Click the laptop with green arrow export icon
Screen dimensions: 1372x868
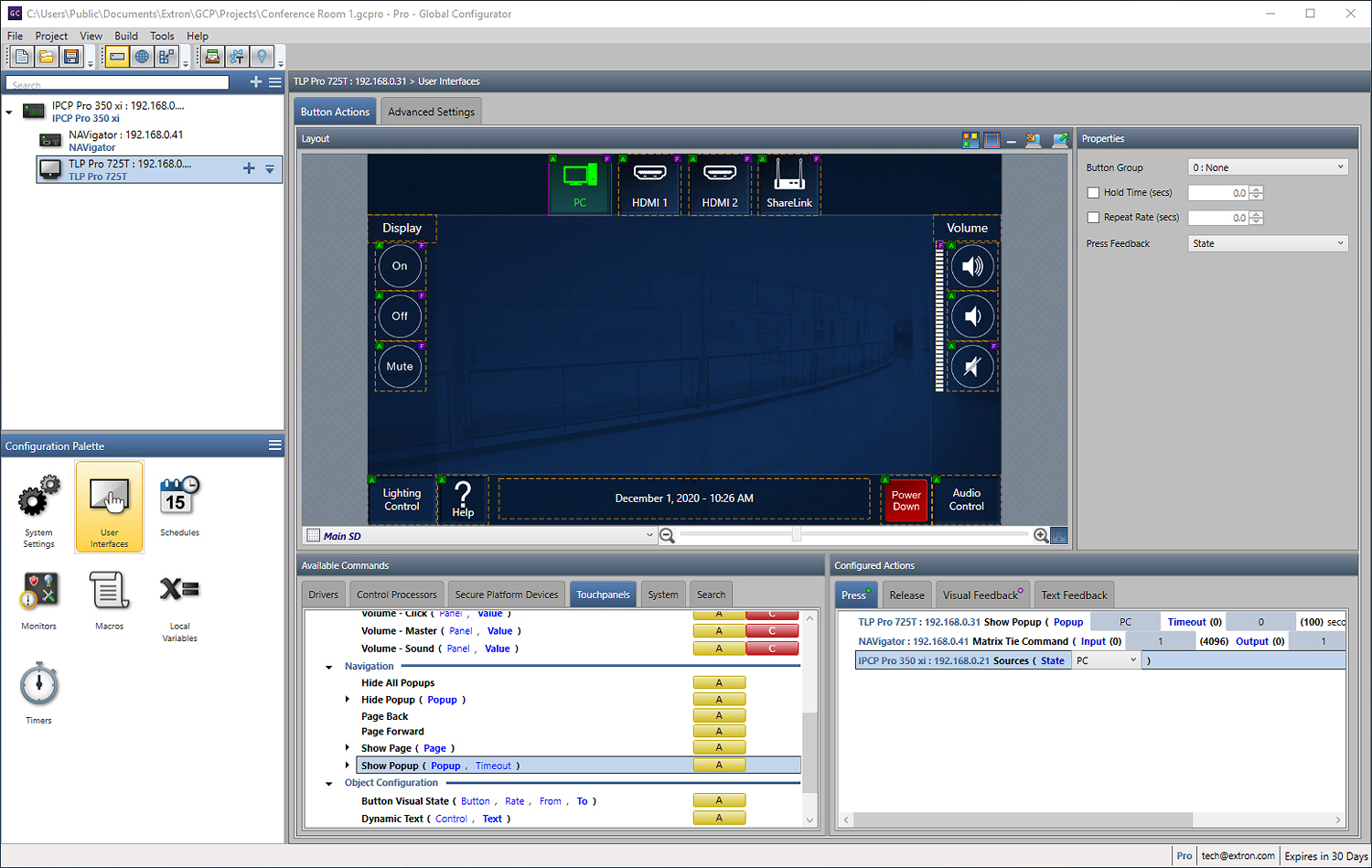click(1059, 140)
